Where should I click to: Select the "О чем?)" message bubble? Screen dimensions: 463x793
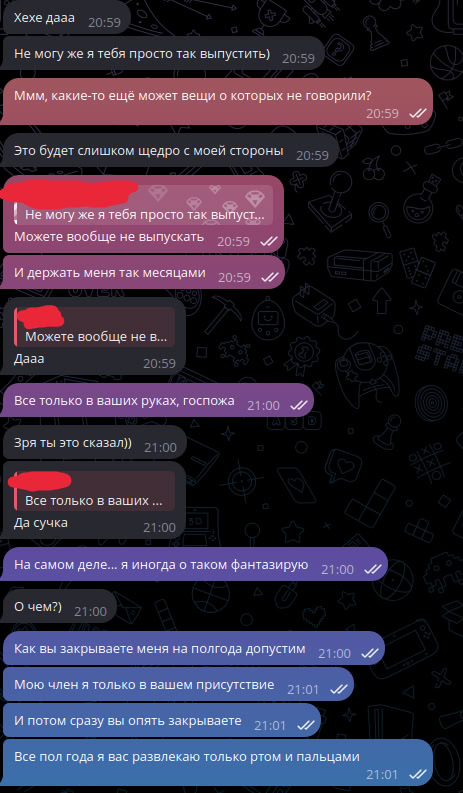[59, 606]
